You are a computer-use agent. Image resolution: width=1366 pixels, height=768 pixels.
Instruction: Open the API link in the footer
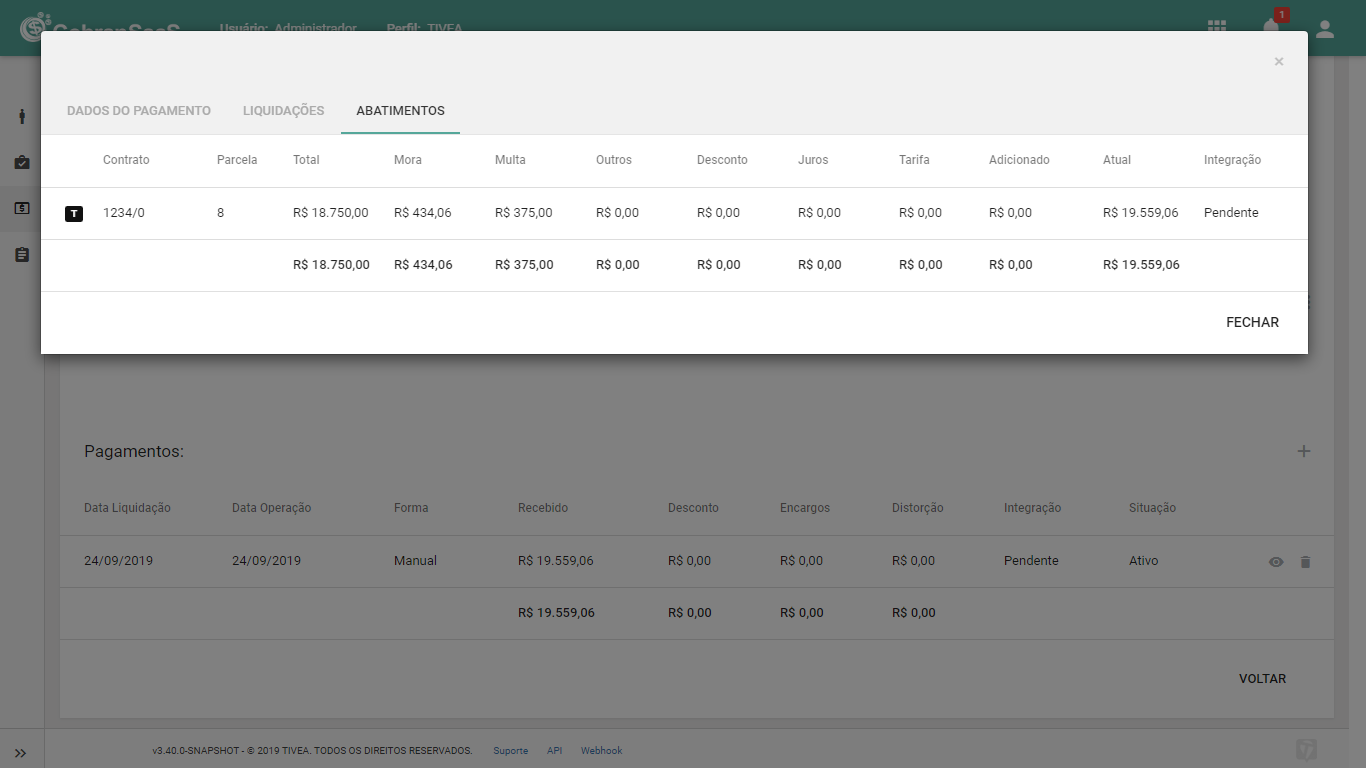(x=555, y=751)
